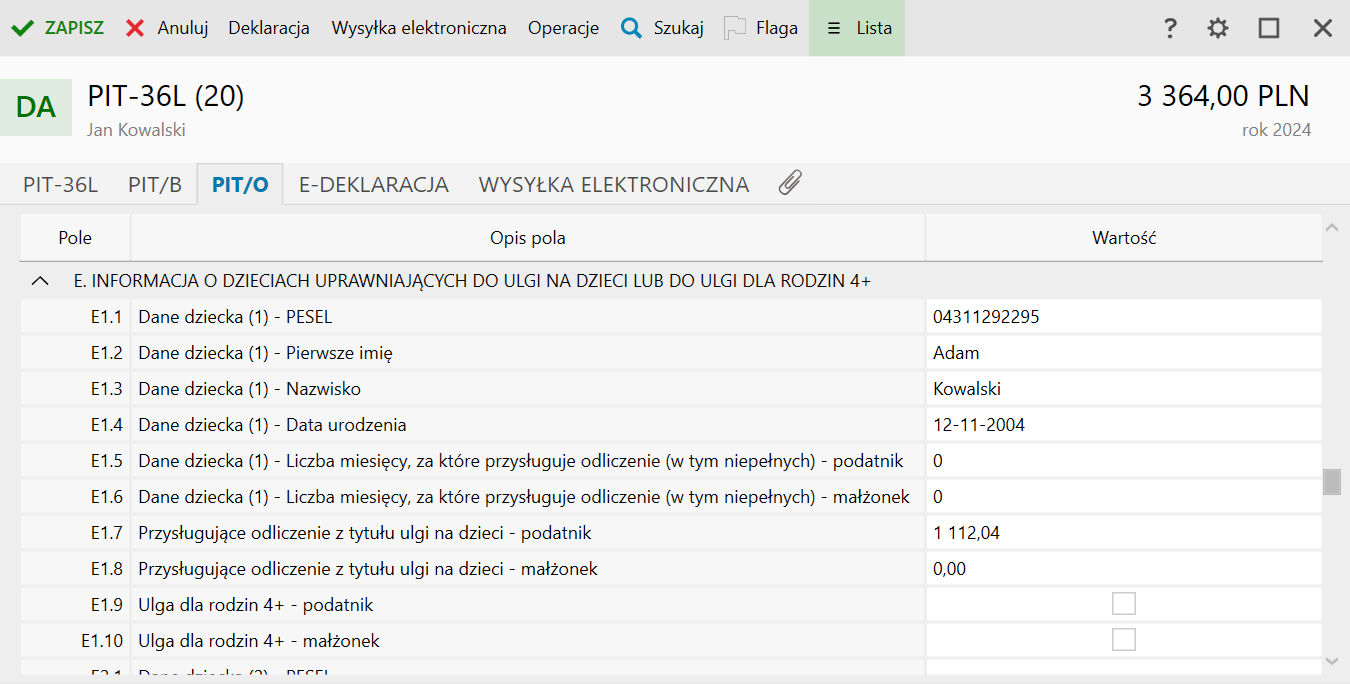Screen dimensions: 1350x684
Task: Click the Data urodzenia value field
Action: (x=1123, y=425)
